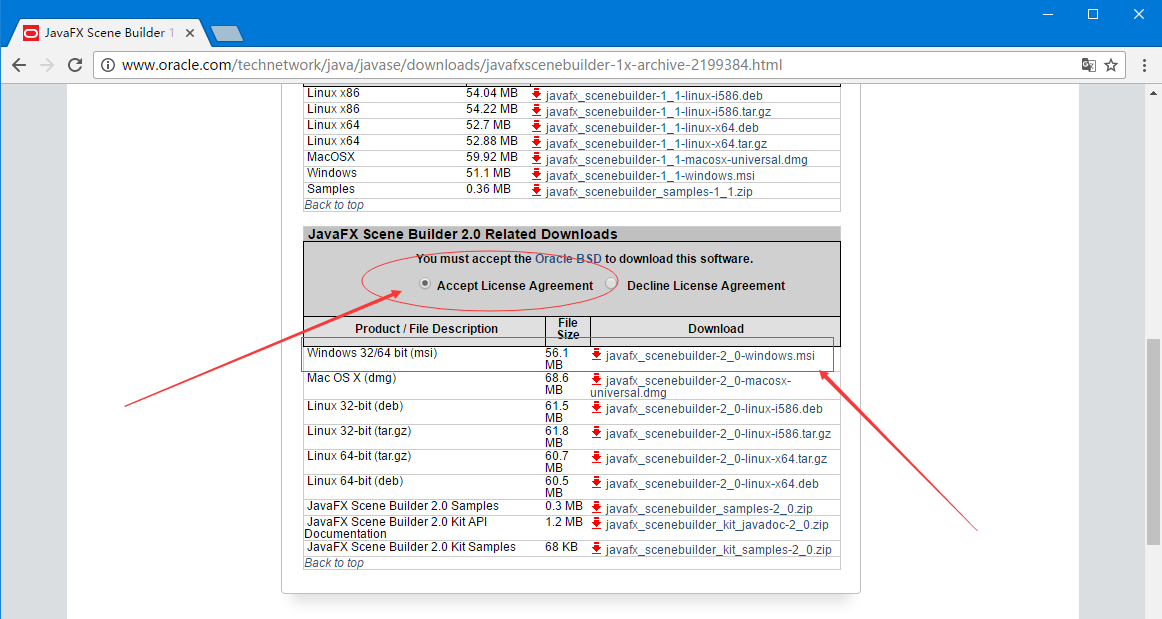Download javafx_scenebuilder-1_1-linux-i586.tar.gz
The height and width of the screenshot is (619, 1162).
click(658, 112)
